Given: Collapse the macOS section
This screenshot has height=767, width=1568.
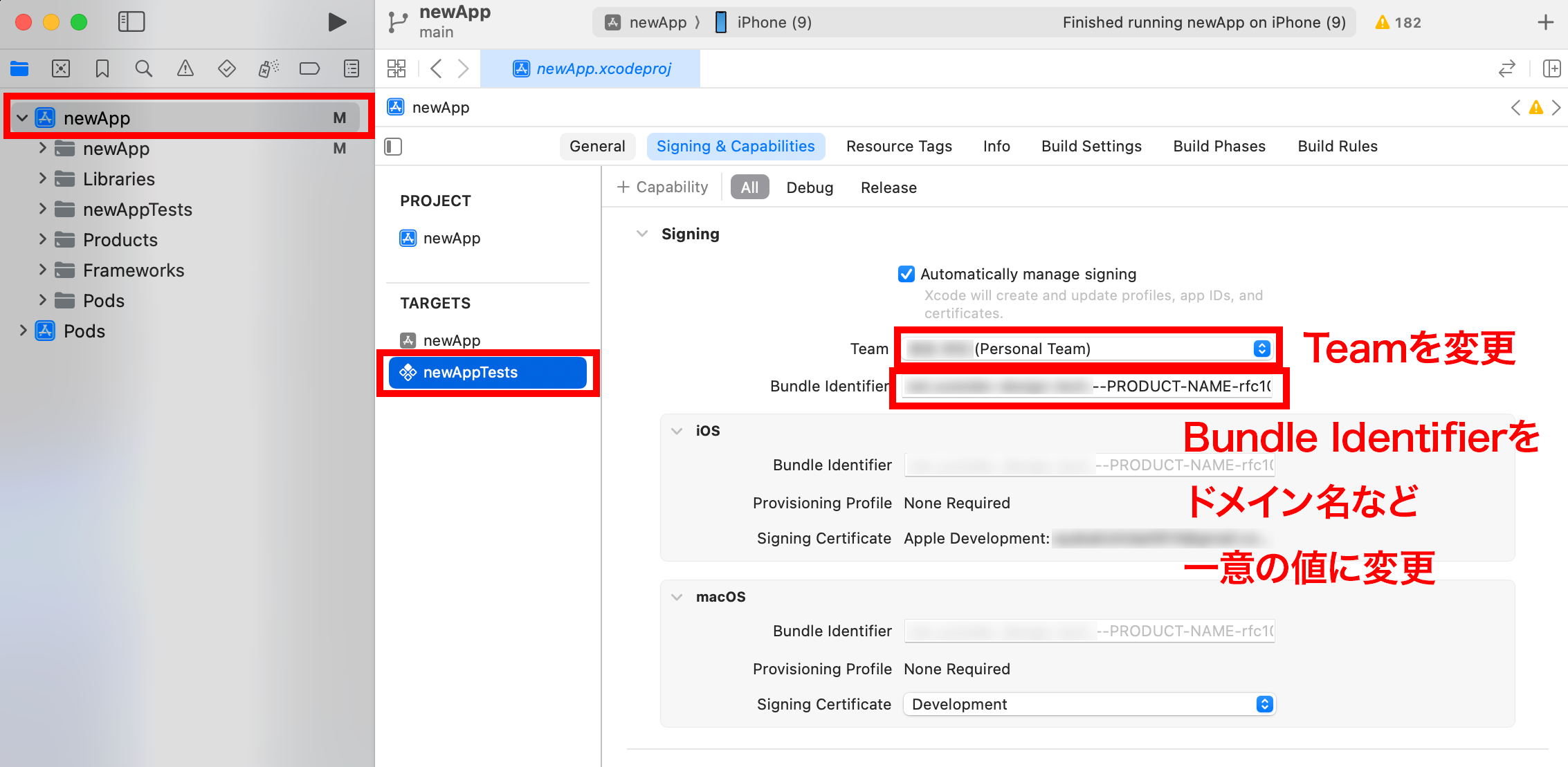Looking at the screenshot, I should tap(676, 596).
